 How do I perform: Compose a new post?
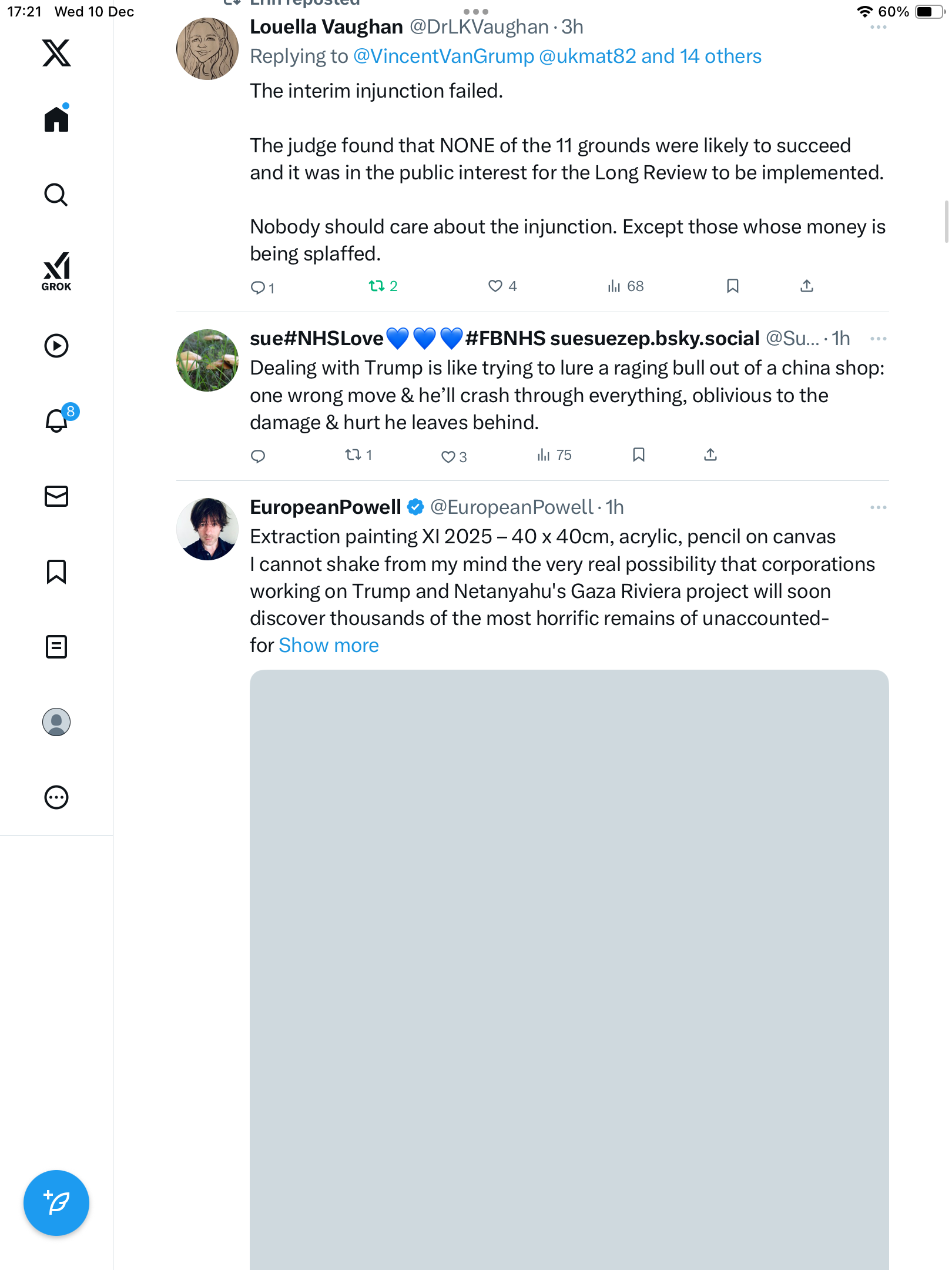point(56,1202)
